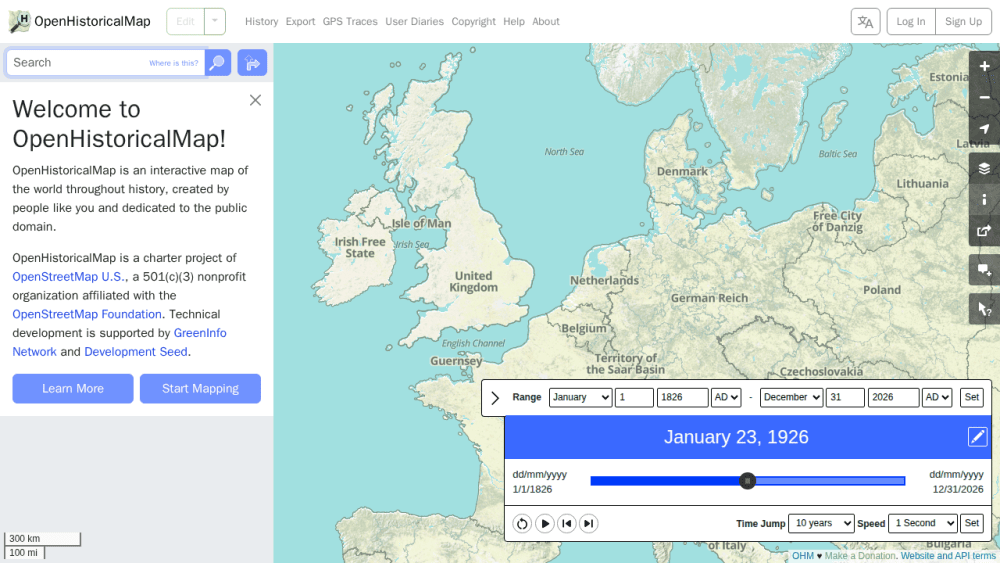Click the Learn More button

tap(73, 388)
